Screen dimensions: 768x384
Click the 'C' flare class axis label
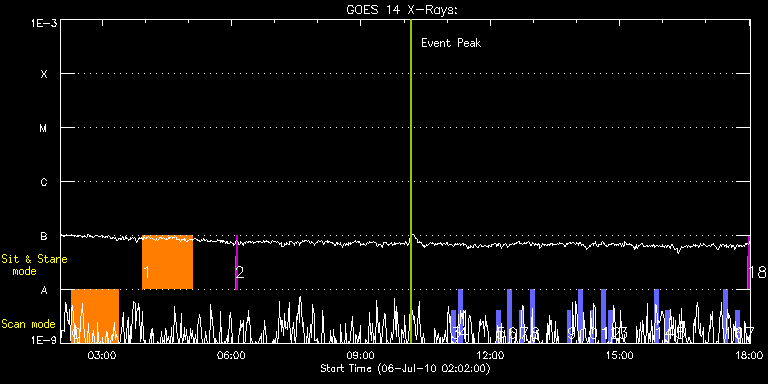click(44, 182)
